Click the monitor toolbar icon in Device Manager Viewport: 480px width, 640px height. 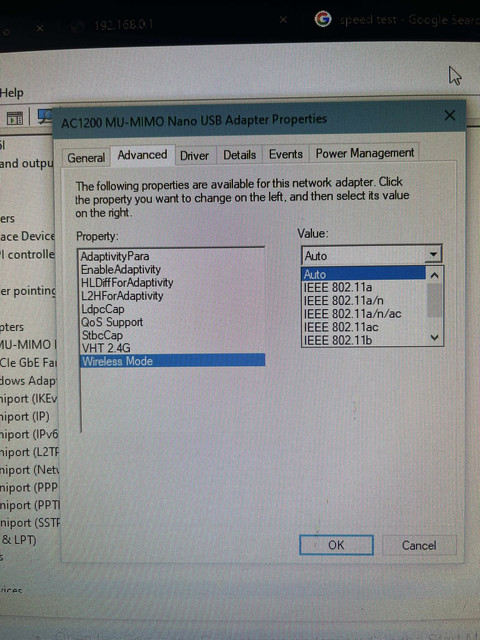tap(45, 116)
